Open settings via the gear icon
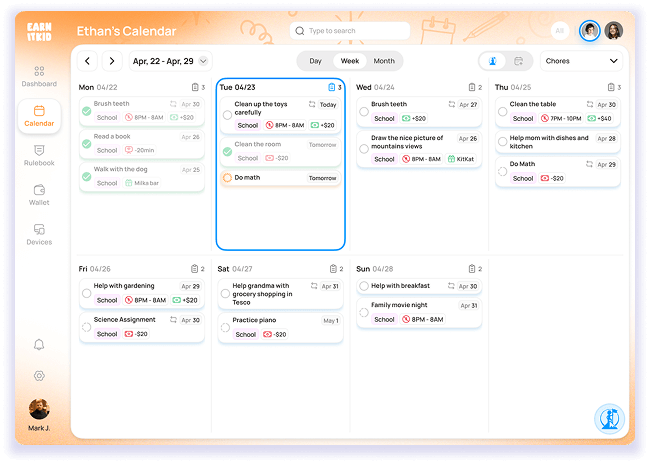 click(39, 376)
